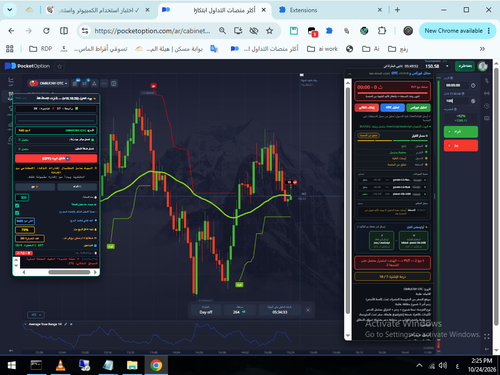Click the yellow pill button in decision path
This screenshot has height=375, width=500.
pyautogui.click(x=368, y=135)
